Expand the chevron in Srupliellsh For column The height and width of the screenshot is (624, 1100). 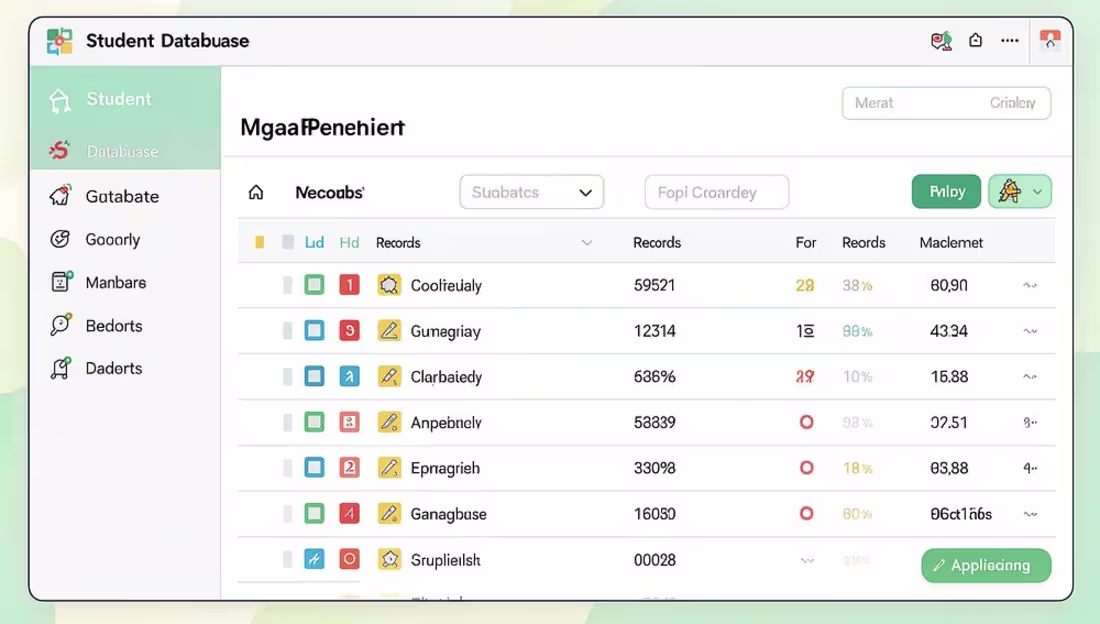[x=807, y=560]
